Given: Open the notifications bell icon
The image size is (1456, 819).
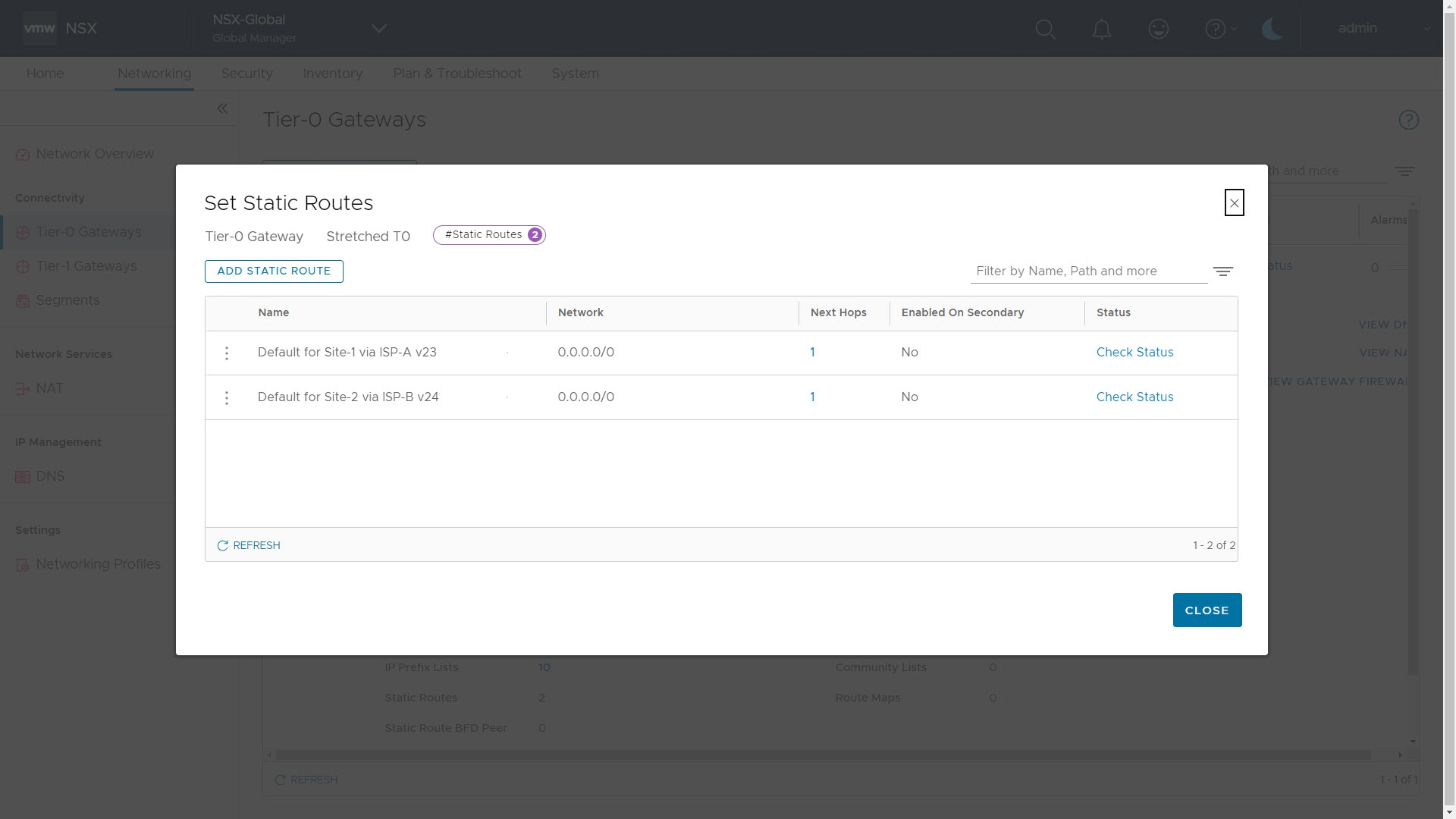Looking at the screenshot, I should (1101, 29).
